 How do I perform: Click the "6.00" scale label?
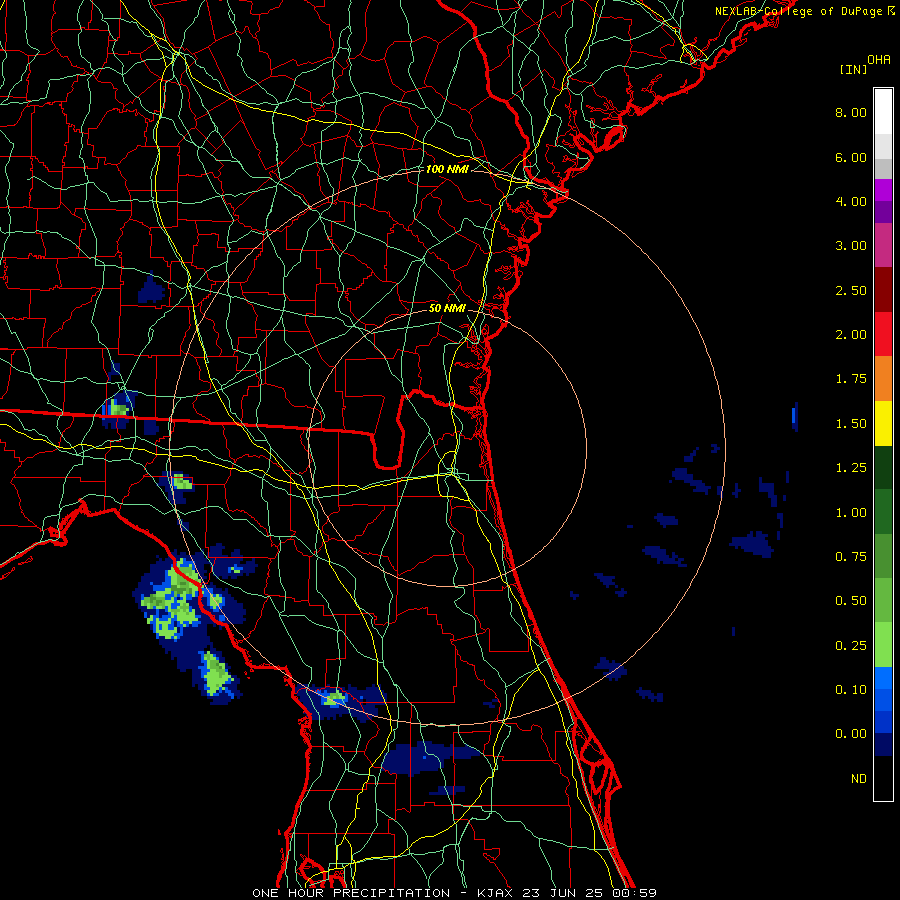(851, 157)
